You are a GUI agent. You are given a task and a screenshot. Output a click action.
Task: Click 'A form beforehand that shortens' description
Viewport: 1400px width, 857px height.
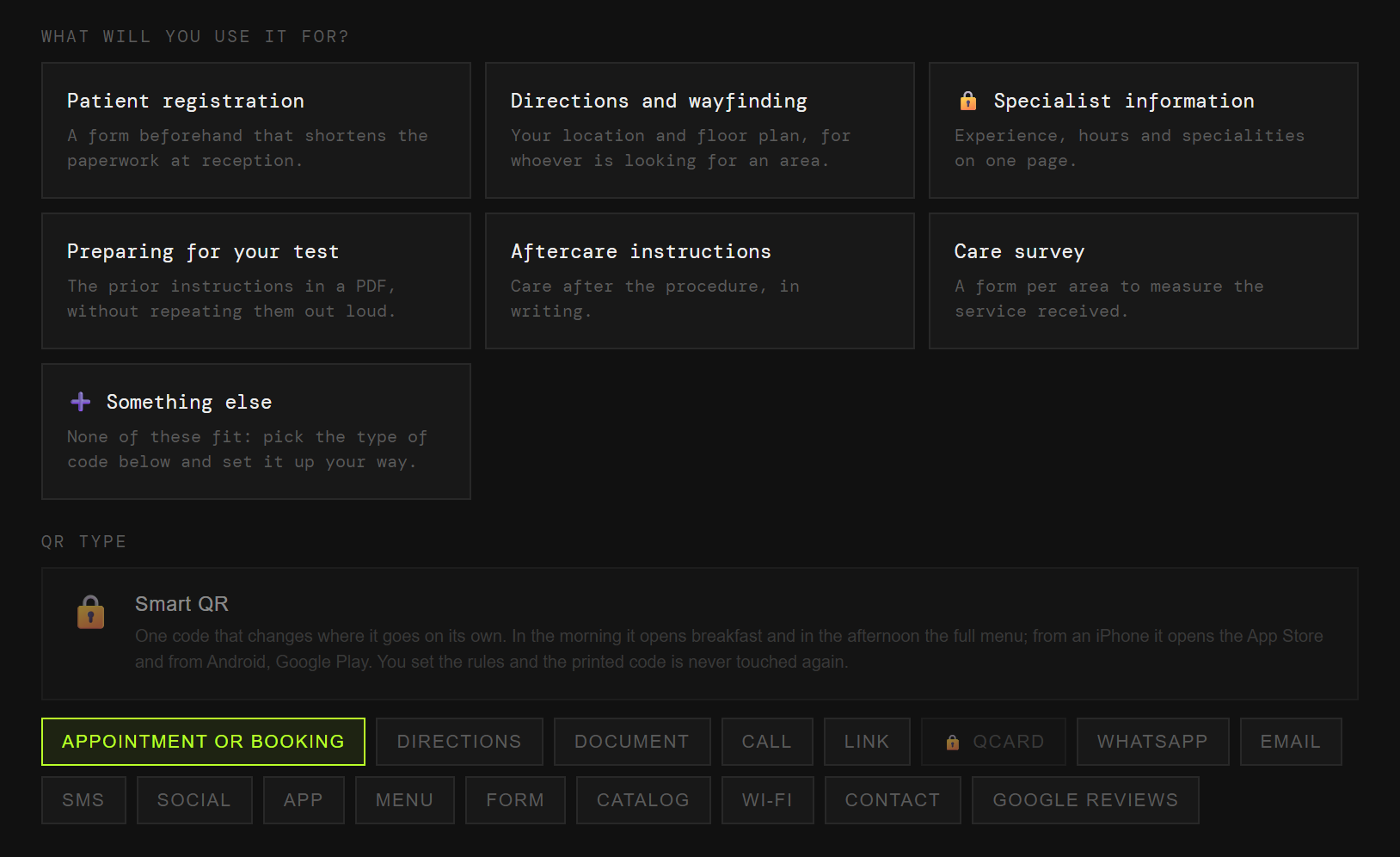(248, 148)
